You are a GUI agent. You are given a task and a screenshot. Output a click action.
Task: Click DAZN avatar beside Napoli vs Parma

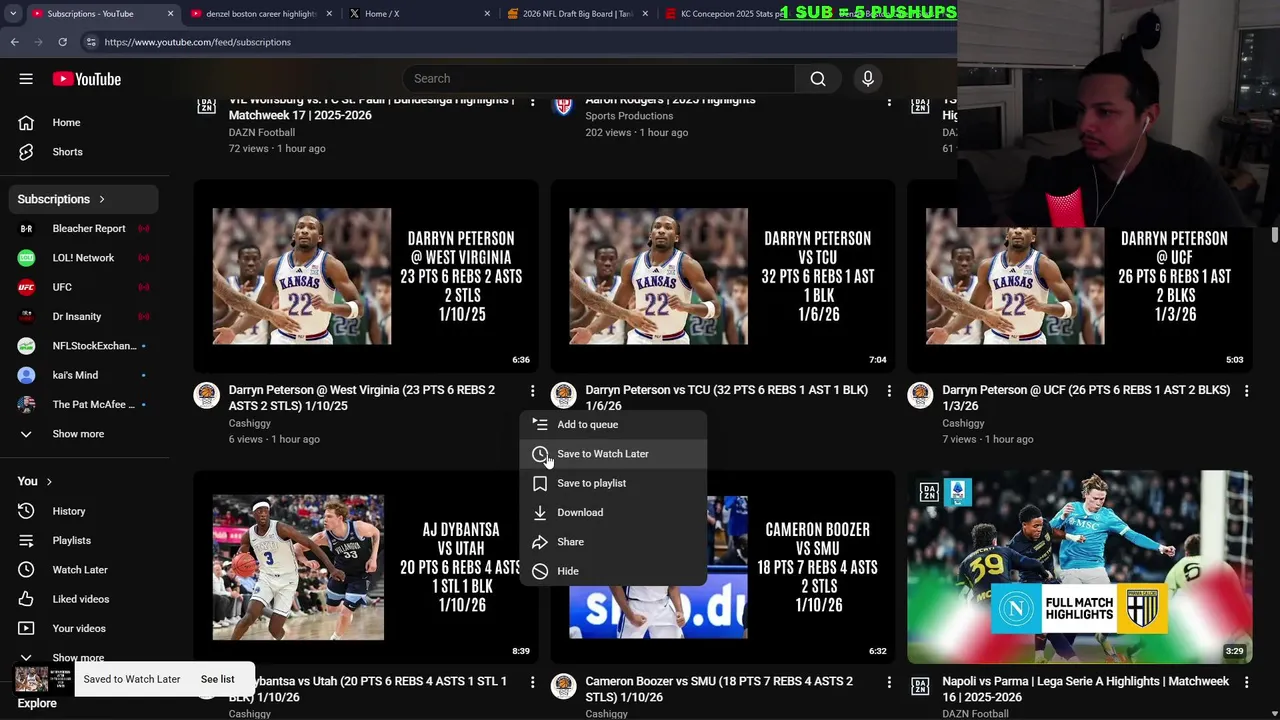(x=920, y=686)
